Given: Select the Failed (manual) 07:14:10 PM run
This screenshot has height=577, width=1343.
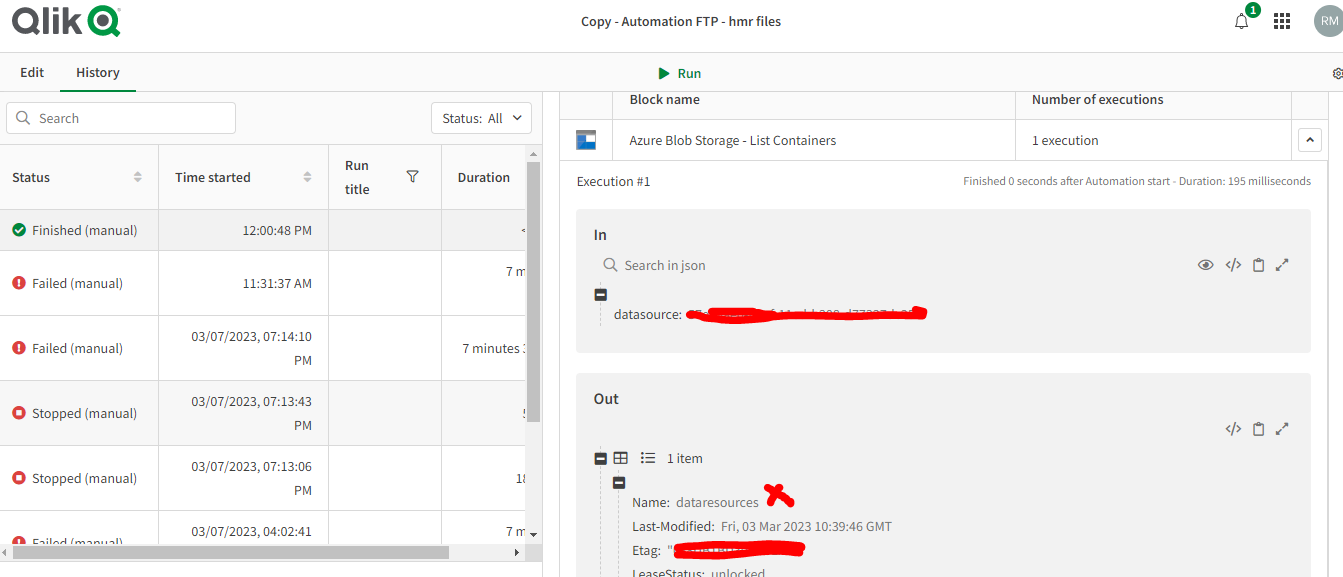Looking at the screenshot, I should (x=264, y=348).
